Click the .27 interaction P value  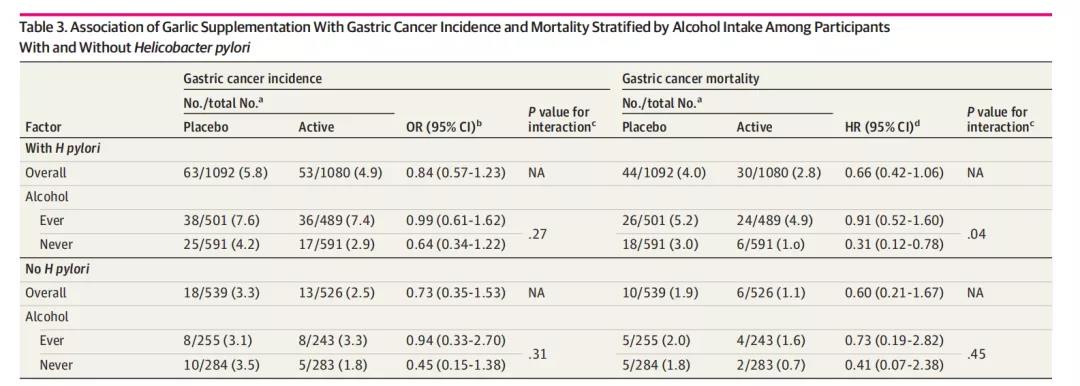pyautogui.click(x=537, y=234)
